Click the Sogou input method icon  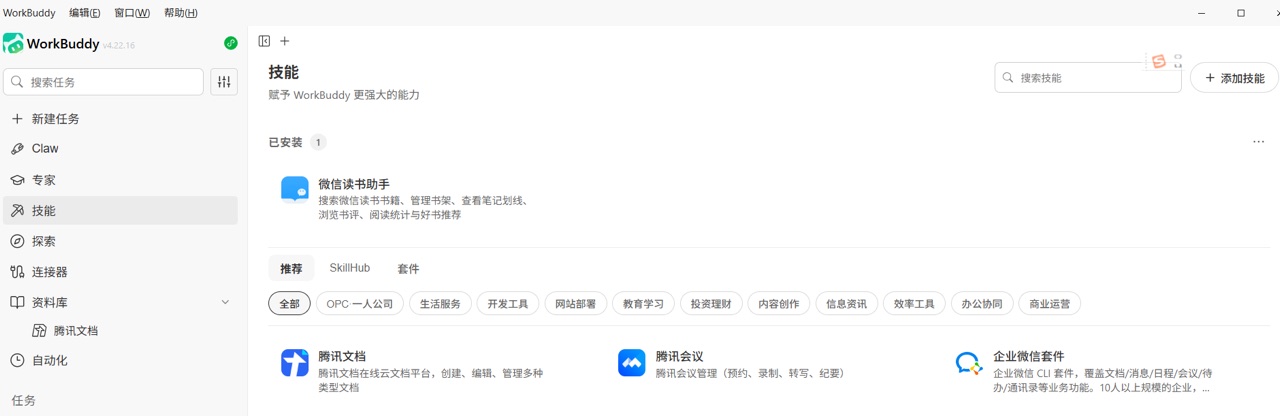pyautogui.click(x=1159, y=62)
